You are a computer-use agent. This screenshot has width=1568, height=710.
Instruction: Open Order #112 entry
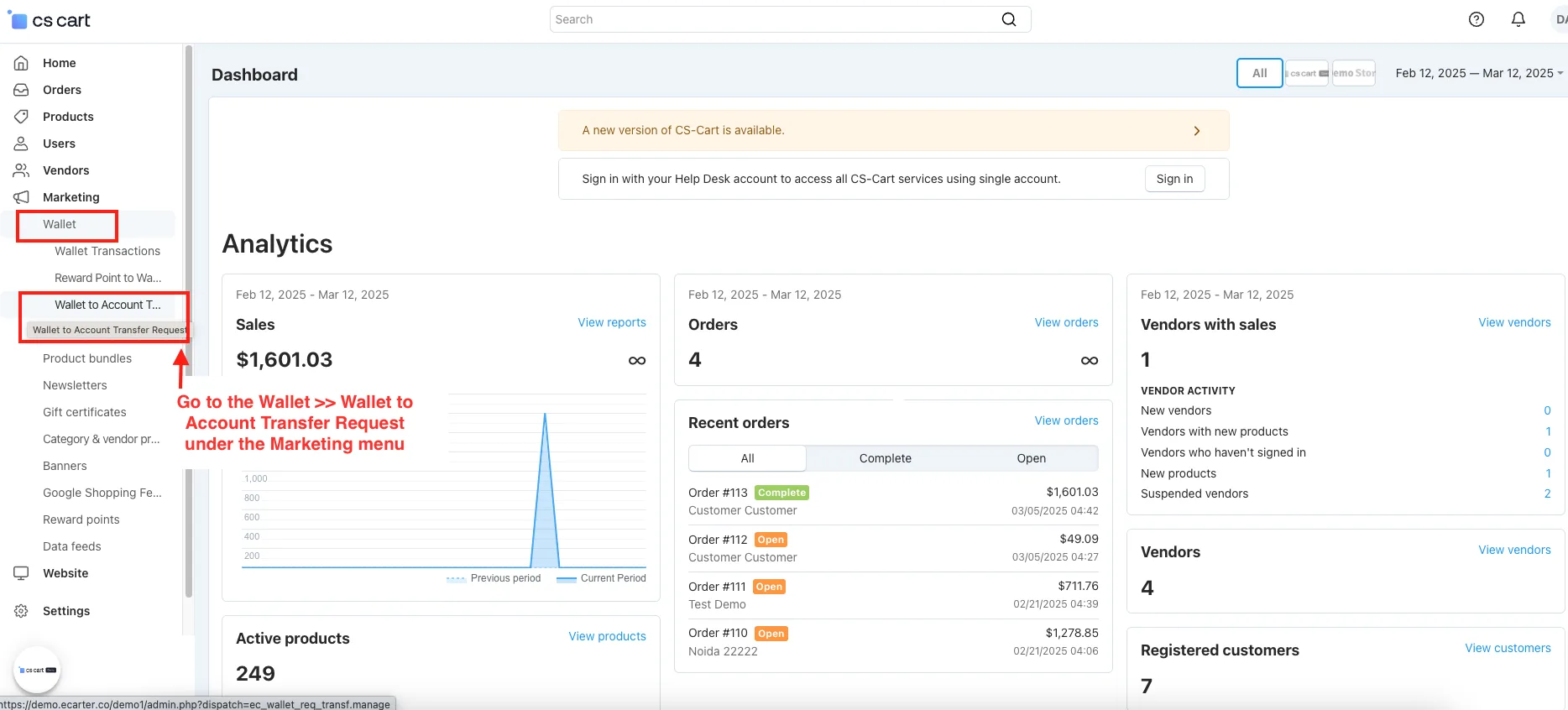pyautogui.click(x=718, y=540)
